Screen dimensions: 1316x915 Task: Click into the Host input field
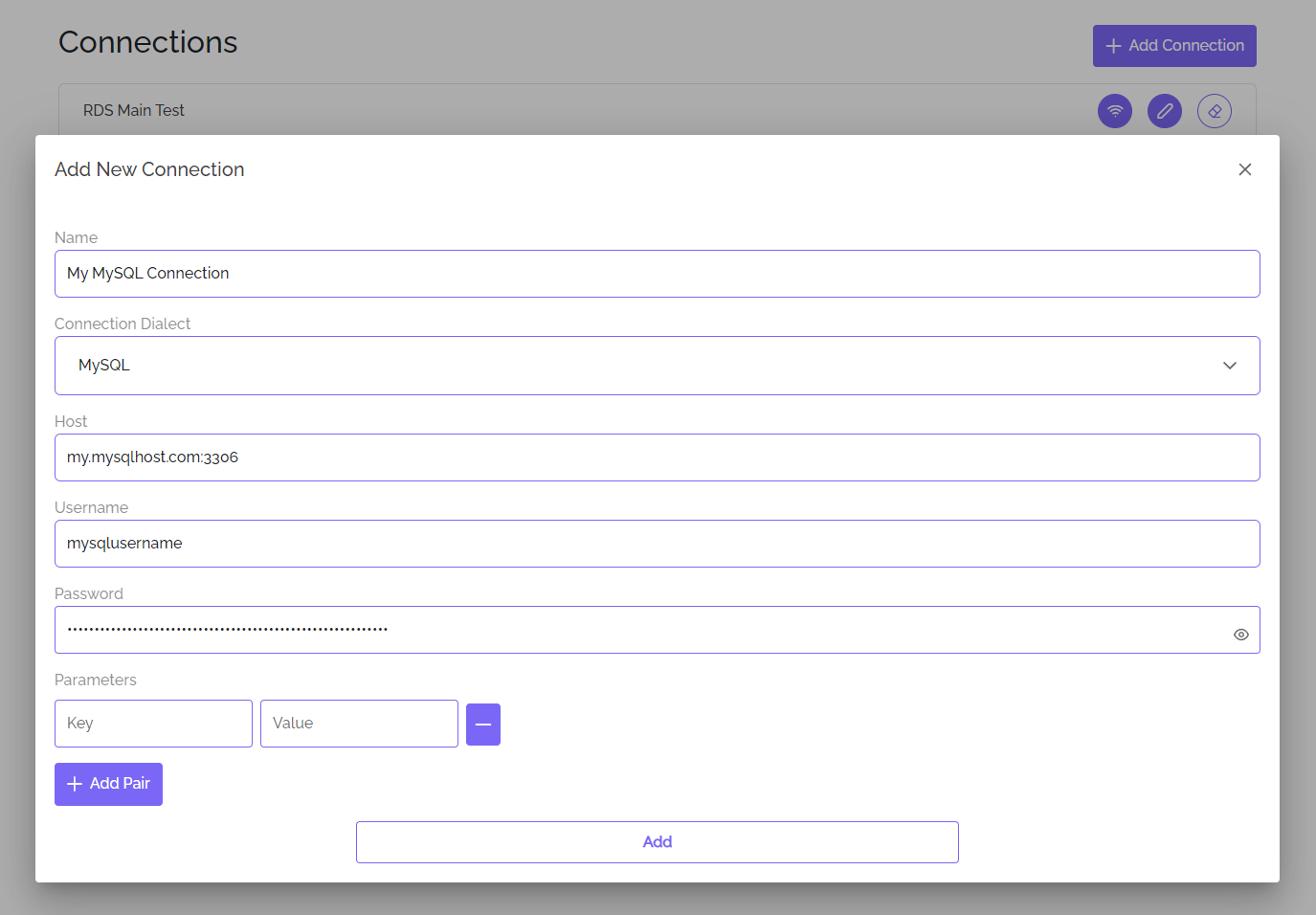click(x=657, y=457)
